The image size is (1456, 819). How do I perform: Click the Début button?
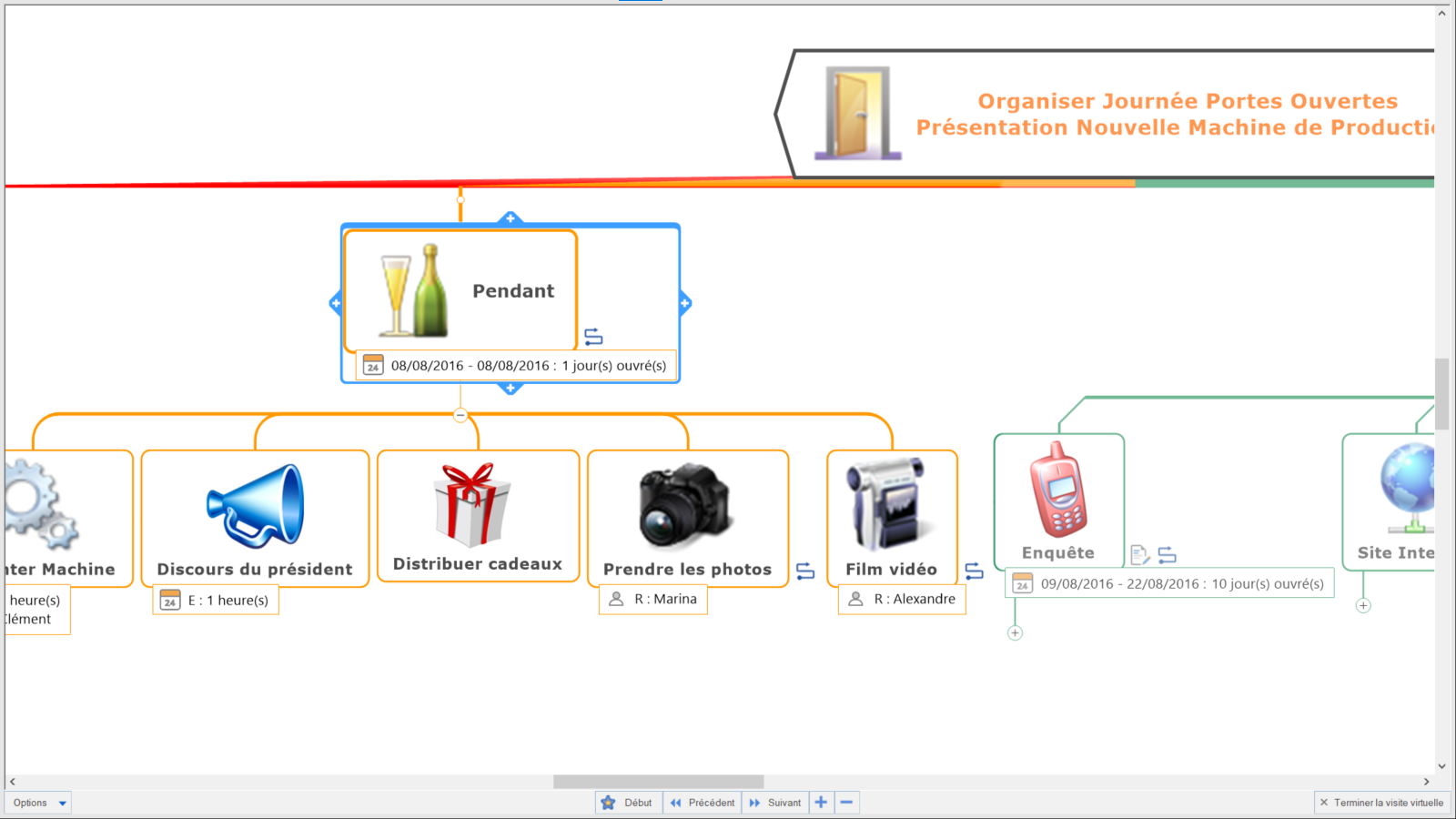point(628,803)
